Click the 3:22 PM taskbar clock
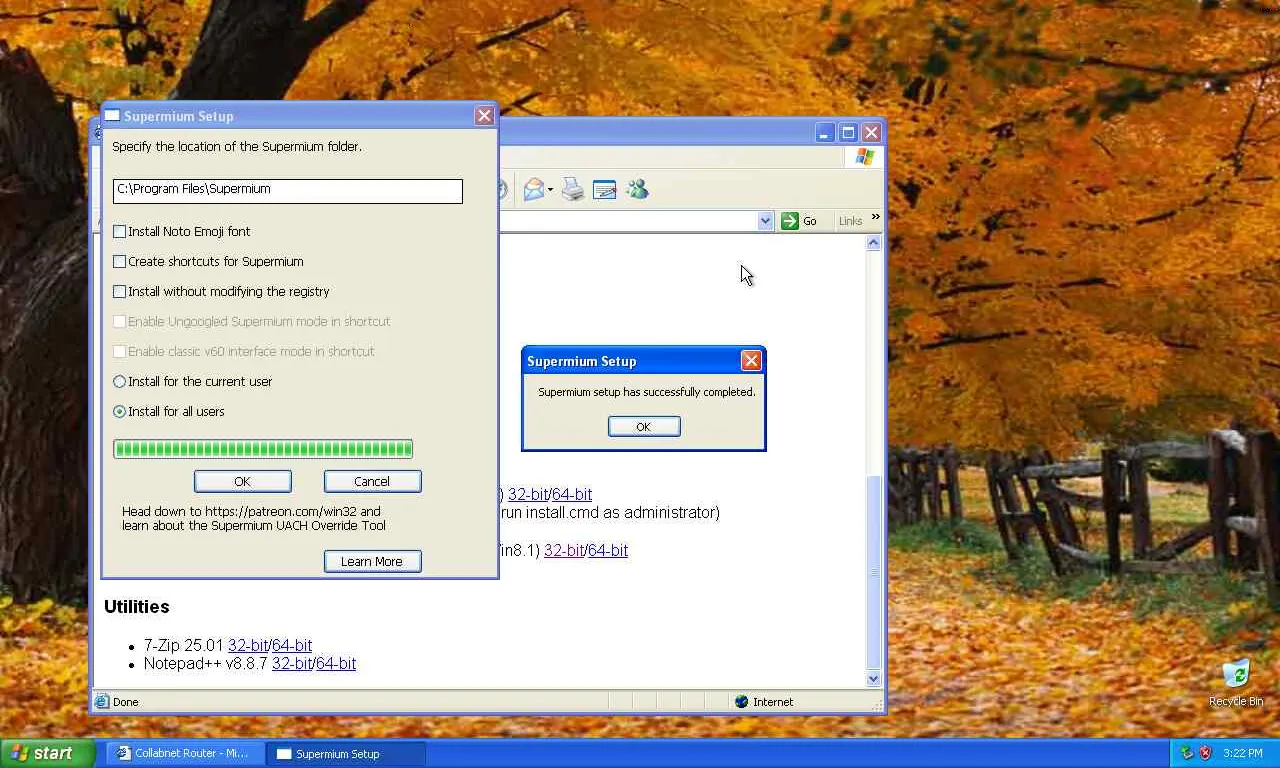Image resolution: width=1280 pixels, height=768 pixels. (1242, 753)
